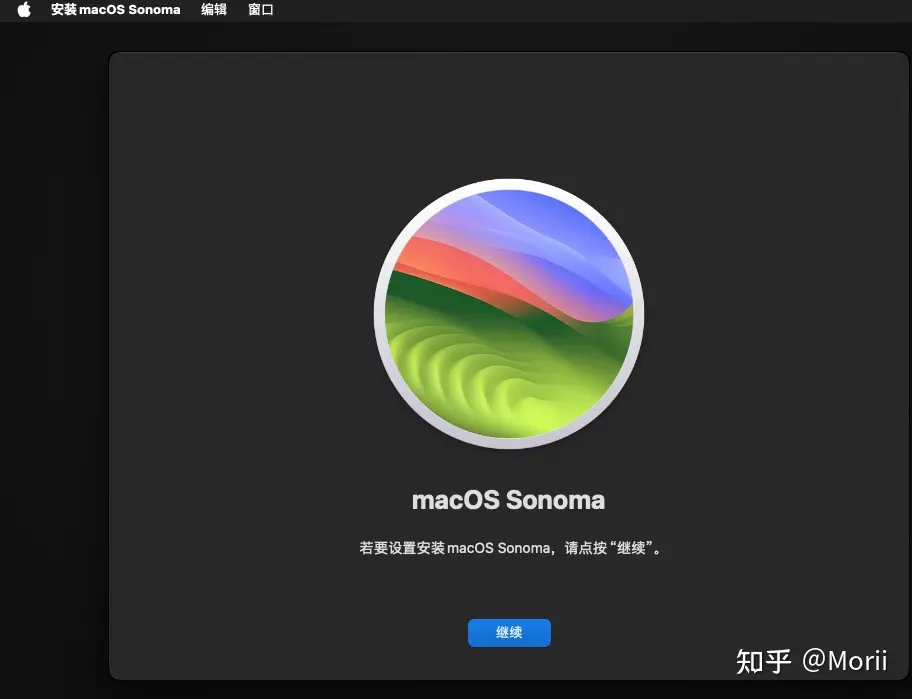
Task: Click the macOS Sonoma heading text
Action: (x=508, y=500)
